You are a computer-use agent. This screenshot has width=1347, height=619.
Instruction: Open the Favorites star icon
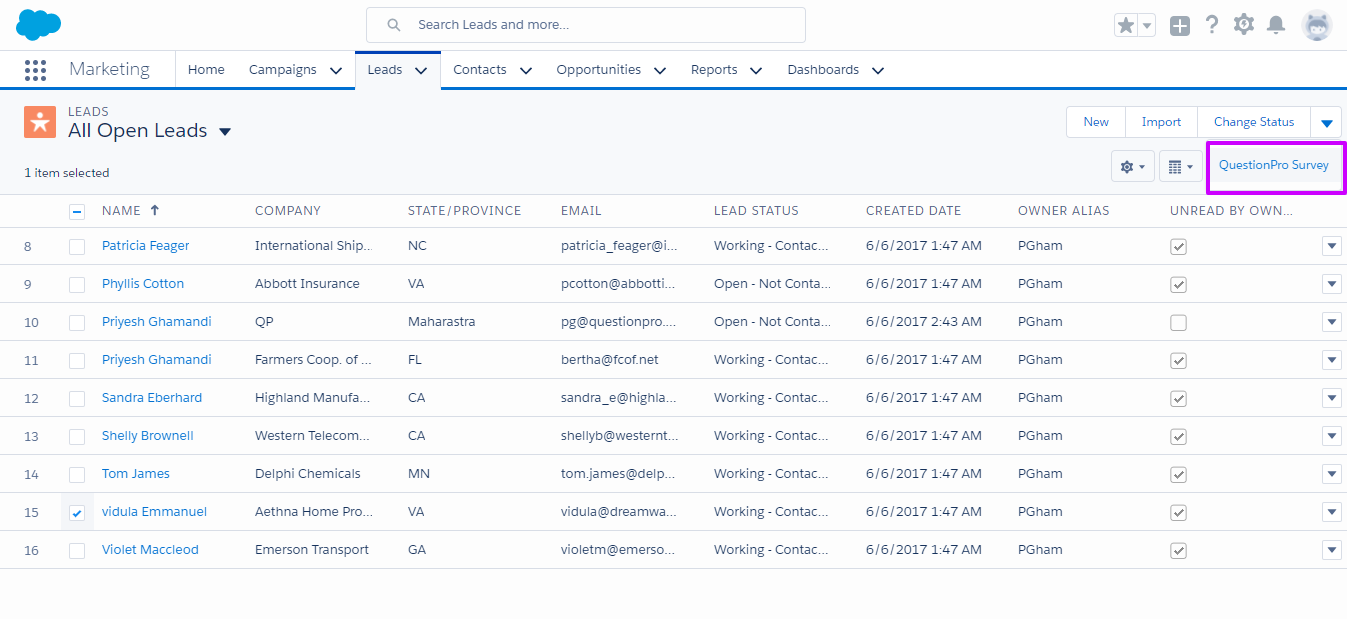pyautogui.click(x=1126, y=26)
